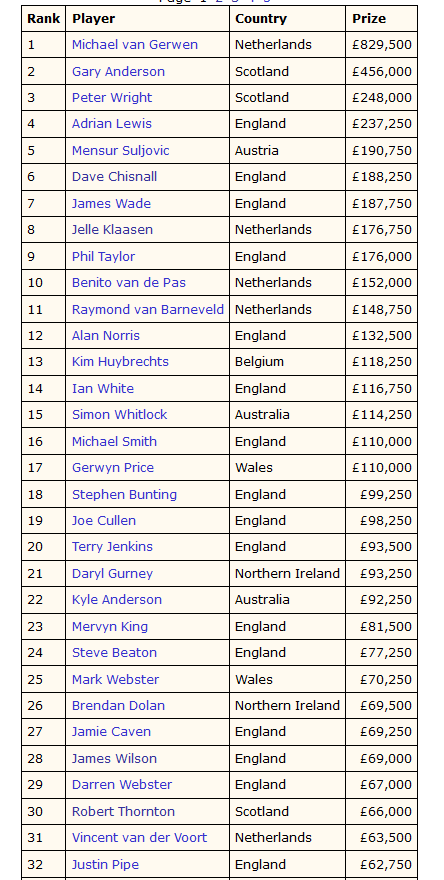This screenshot has height=880, width=444.
Task: Open the Kyle Anderson link
Action: click(x=117, y=599)
